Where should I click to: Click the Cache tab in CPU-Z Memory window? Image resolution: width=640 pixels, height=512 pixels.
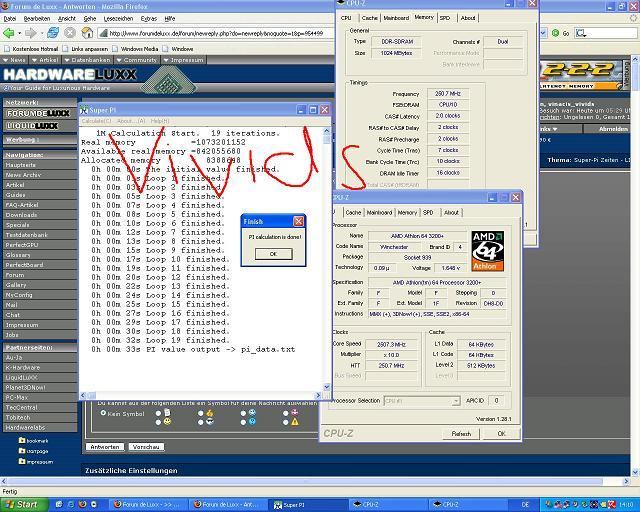pos(370,18)
